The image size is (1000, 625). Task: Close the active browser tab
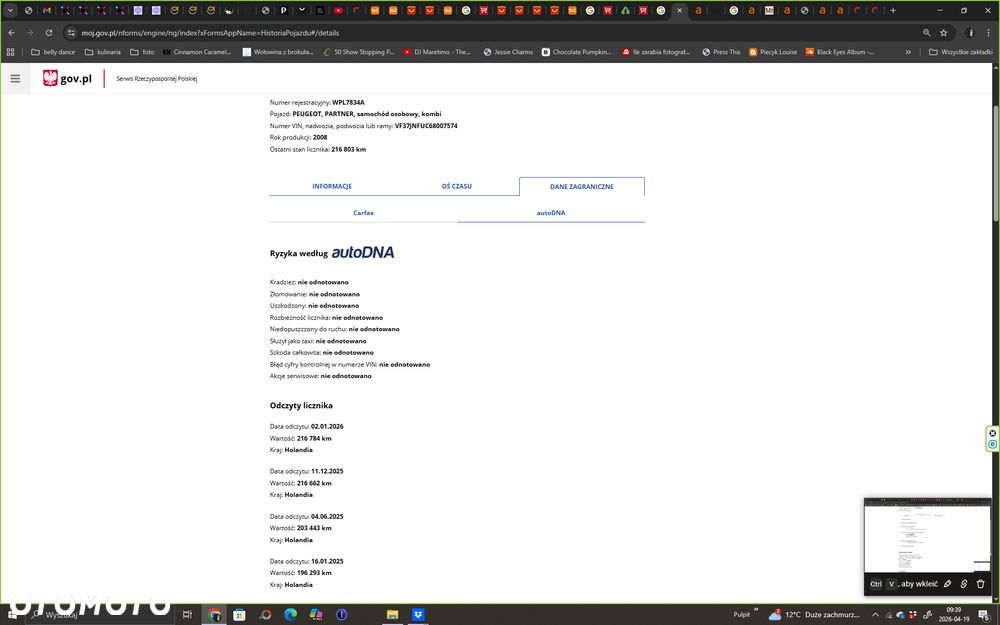[679, 10]
